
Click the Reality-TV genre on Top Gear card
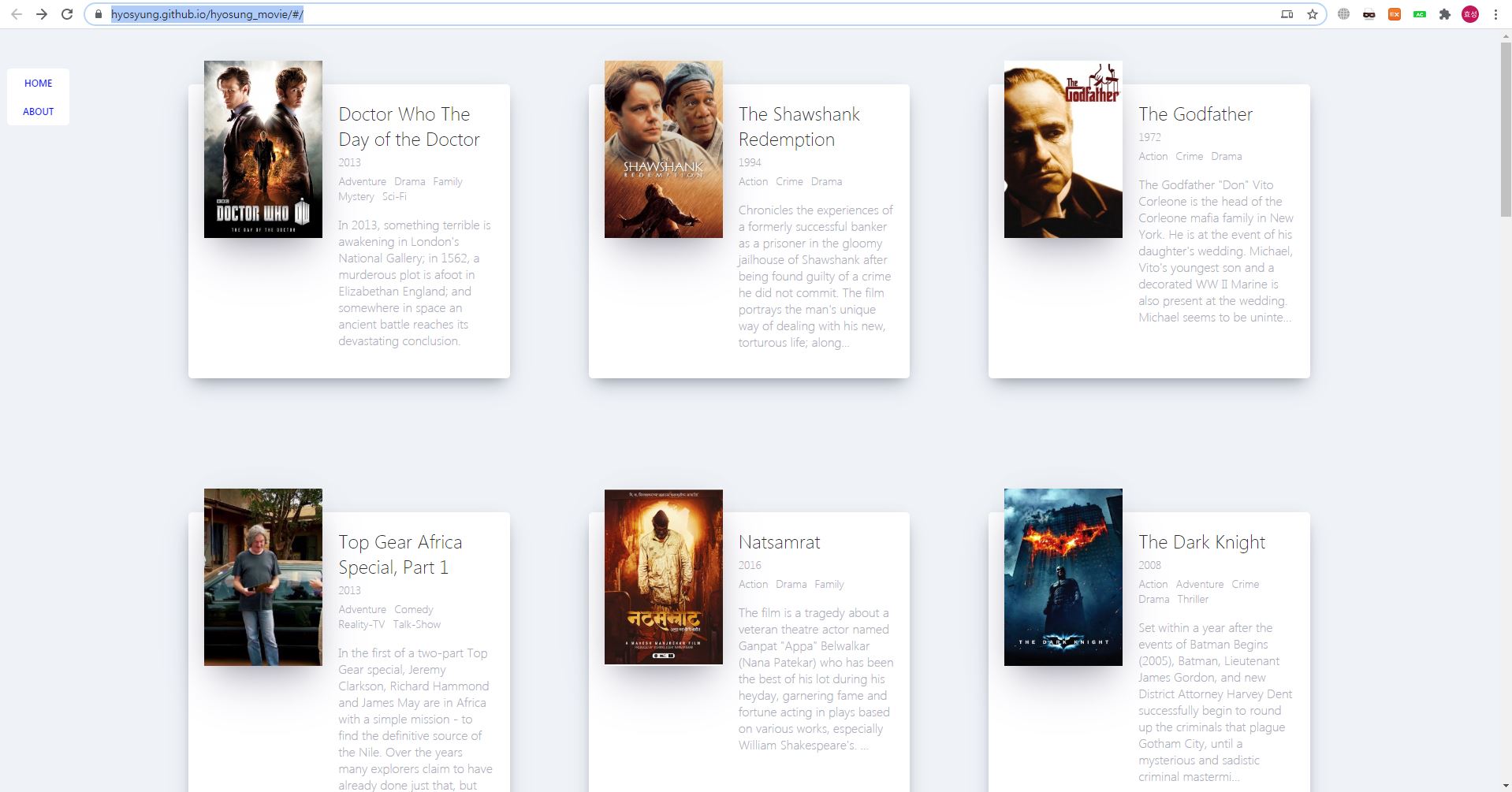(x=362, y=625)
